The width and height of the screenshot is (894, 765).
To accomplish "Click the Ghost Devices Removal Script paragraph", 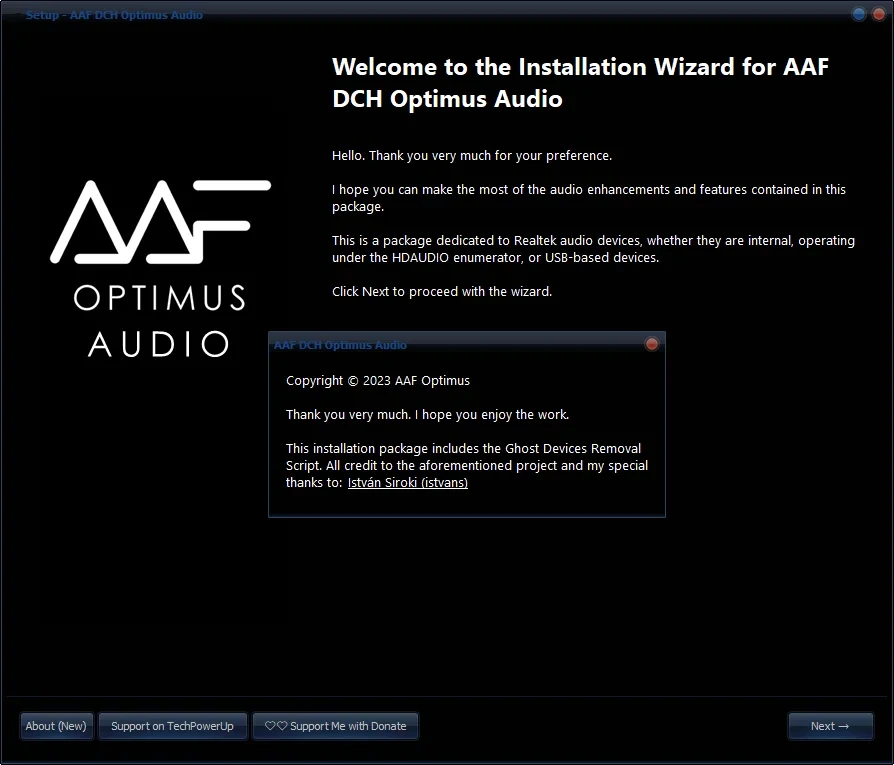I will pyautogui.click(x=466, y=465).
